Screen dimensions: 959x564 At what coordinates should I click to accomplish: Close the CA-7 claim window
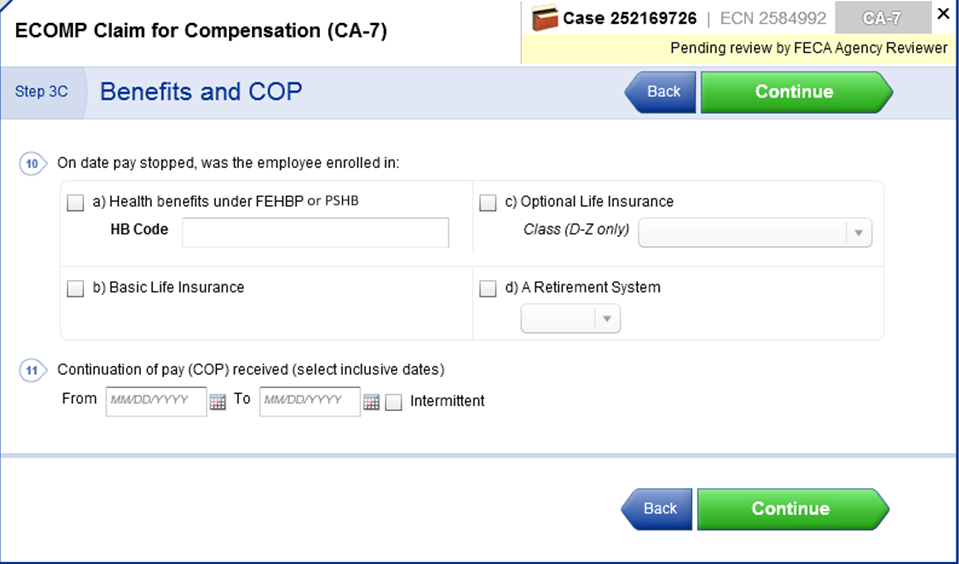943,14
